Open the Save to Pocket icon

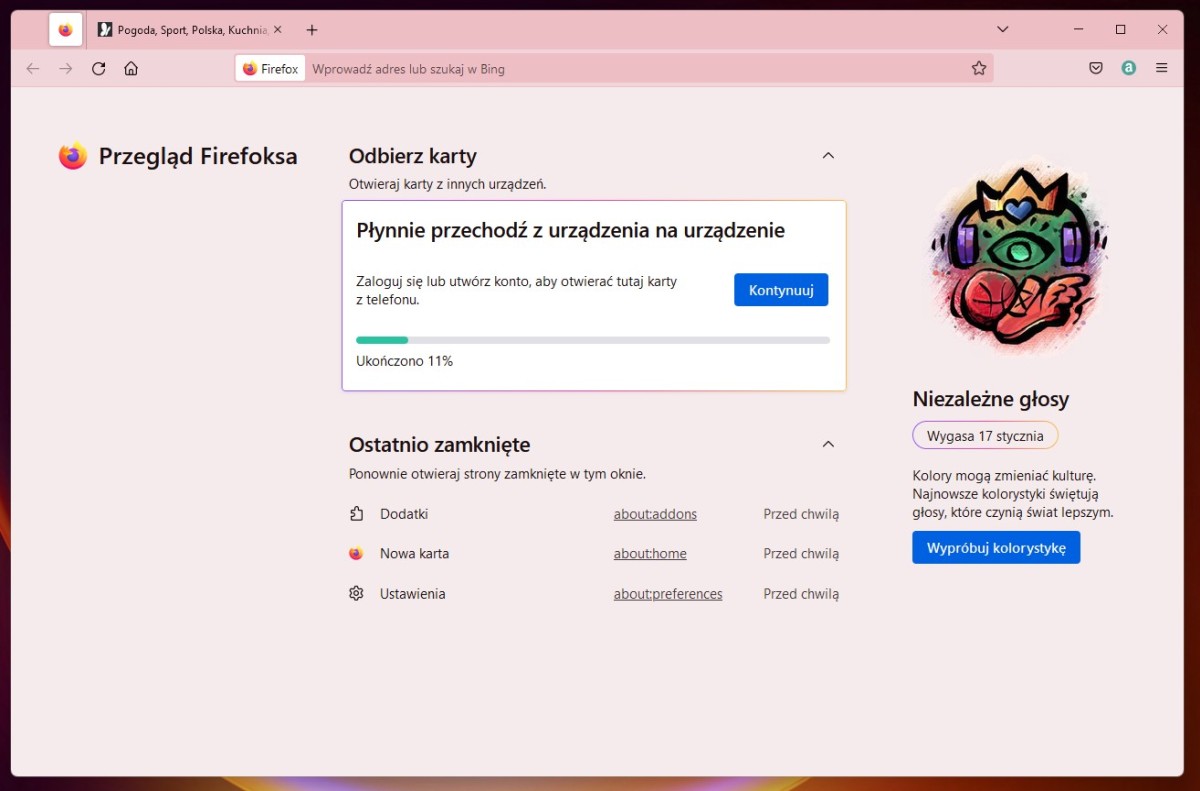tap(1095, 68)
